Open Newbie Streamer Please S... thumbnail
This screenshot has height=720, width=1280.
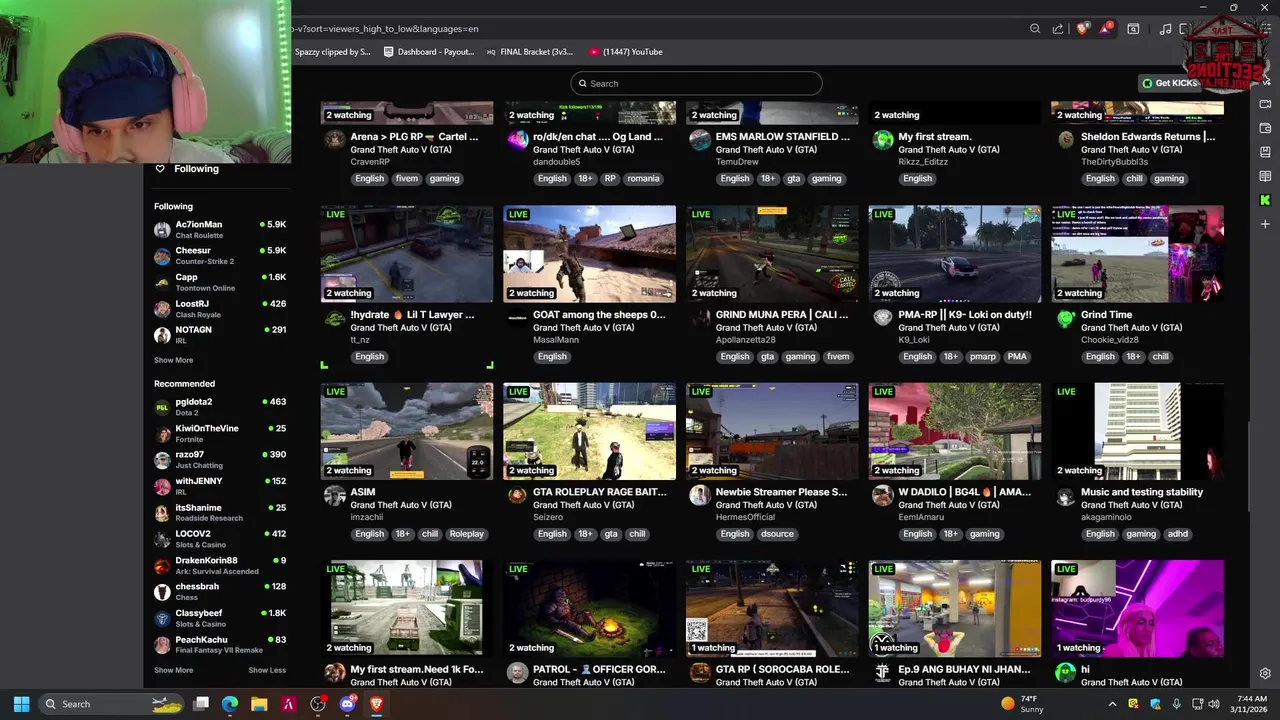(772, 431)
